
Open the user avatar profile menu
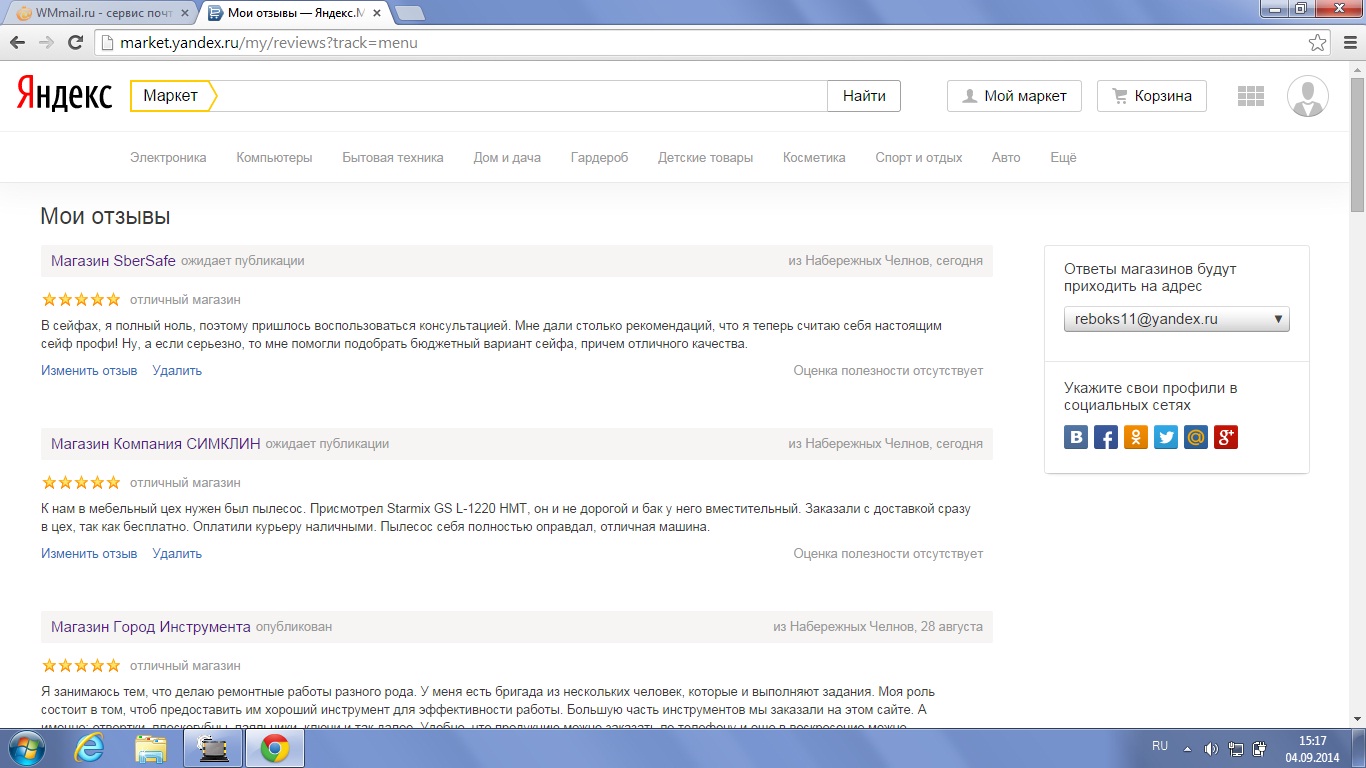click(x=1308, y=96)
